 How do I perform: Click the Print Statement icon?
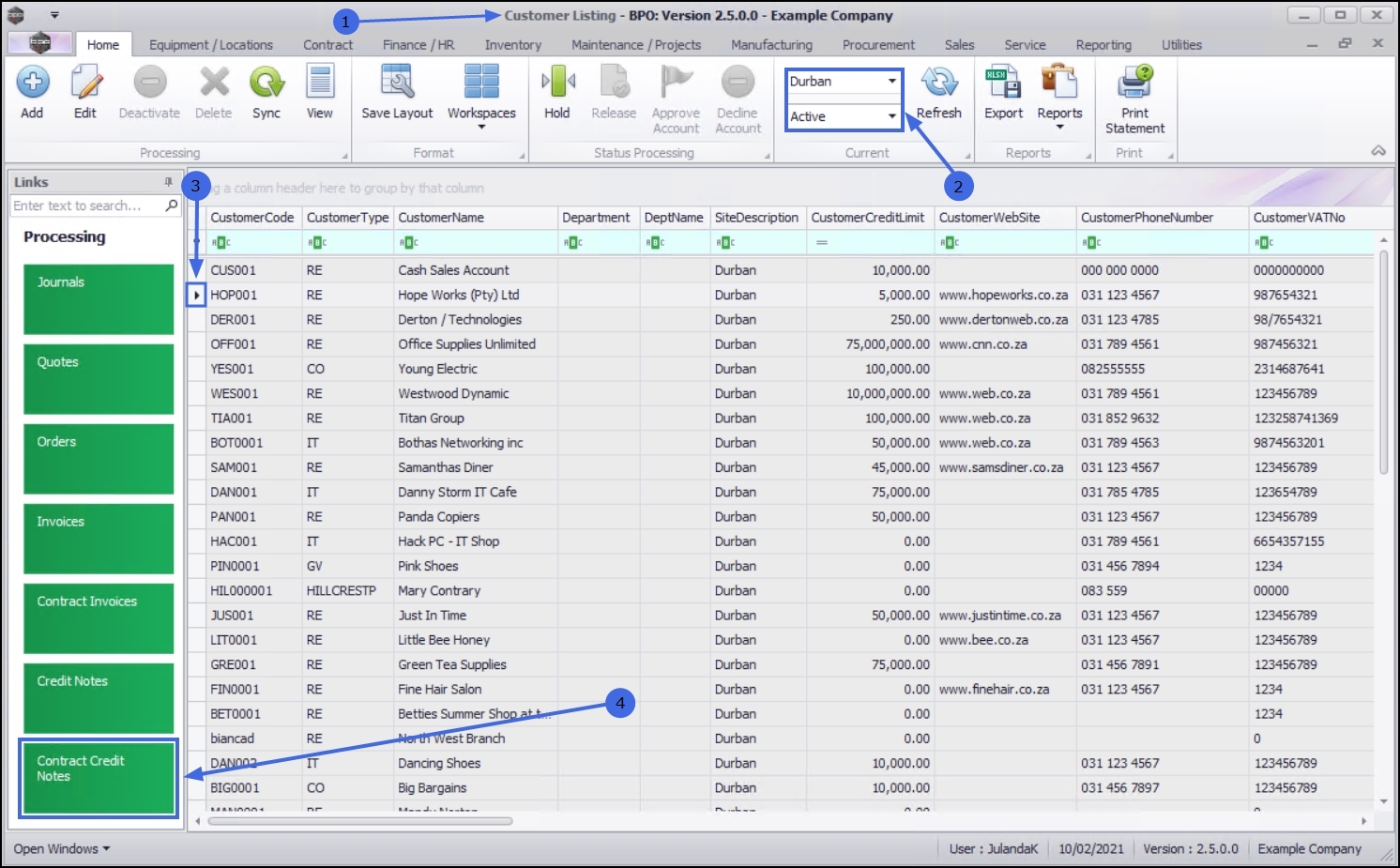[1135, 83]
